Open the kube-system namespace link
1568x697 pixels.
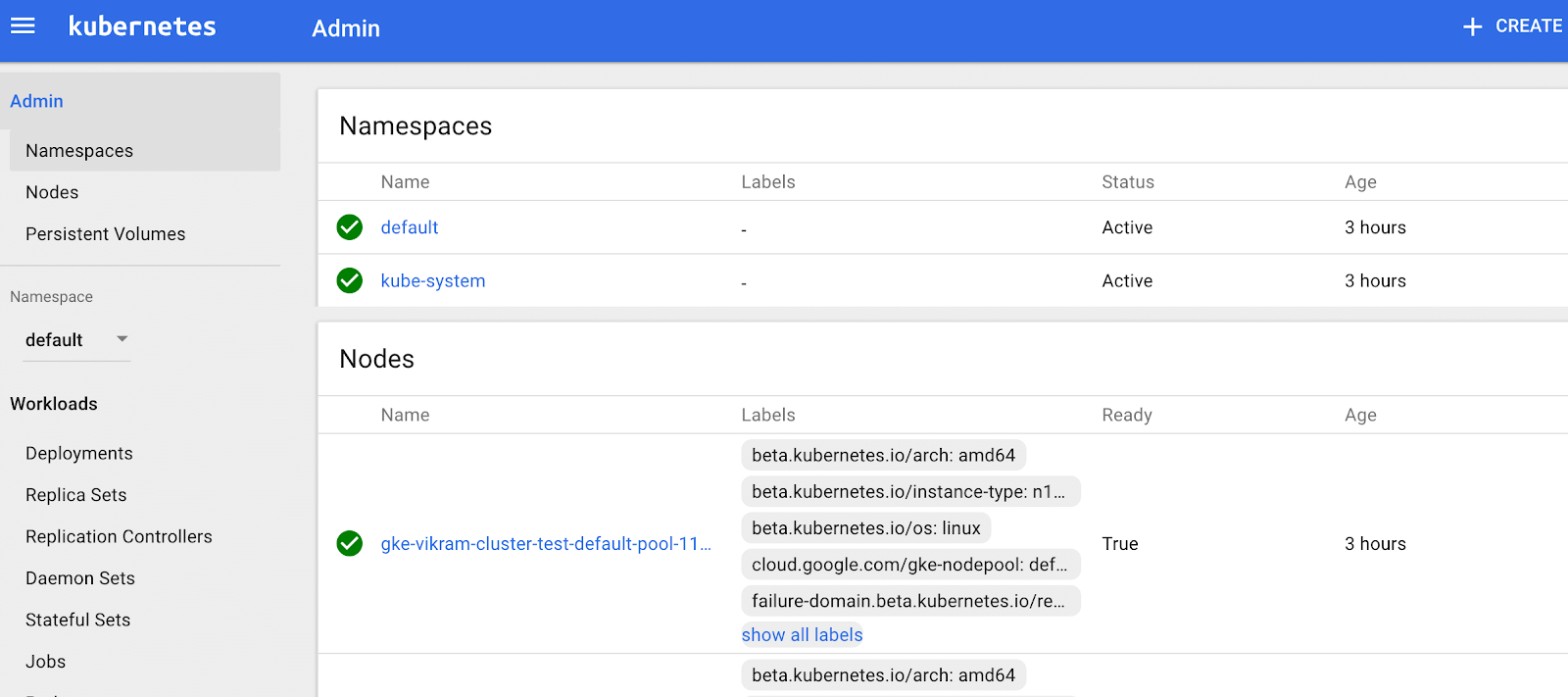tap(433, 281)
